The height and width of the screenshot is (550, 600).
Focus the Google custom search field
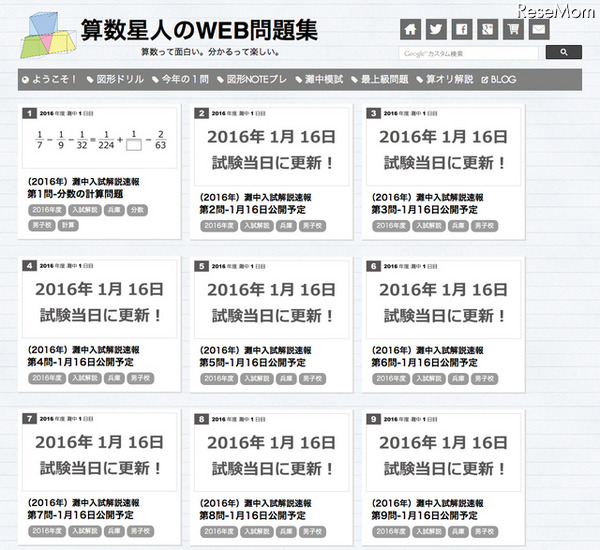pos(468,53)
